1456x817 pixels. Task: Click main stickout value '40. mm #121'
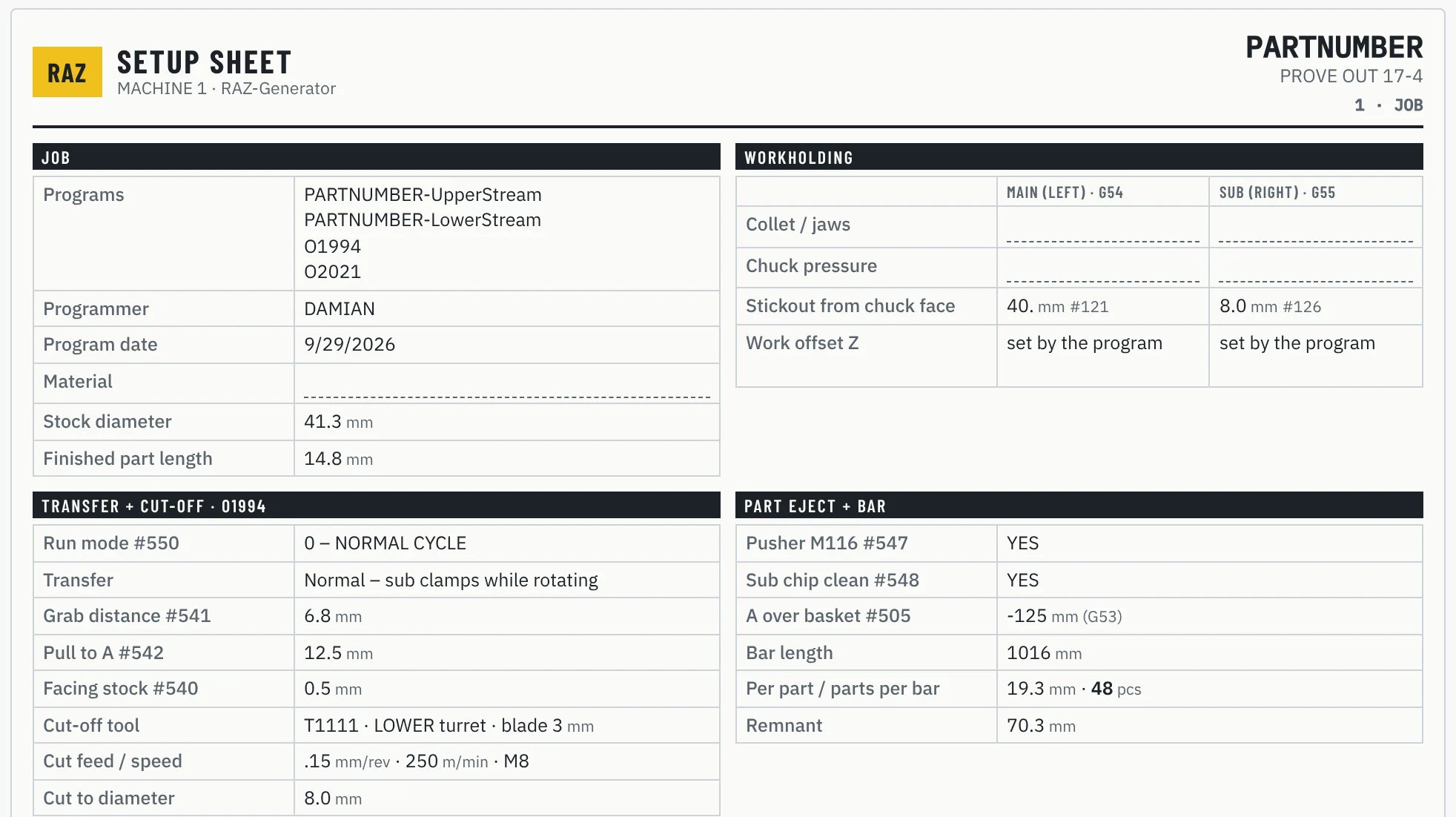[1057, 306]
